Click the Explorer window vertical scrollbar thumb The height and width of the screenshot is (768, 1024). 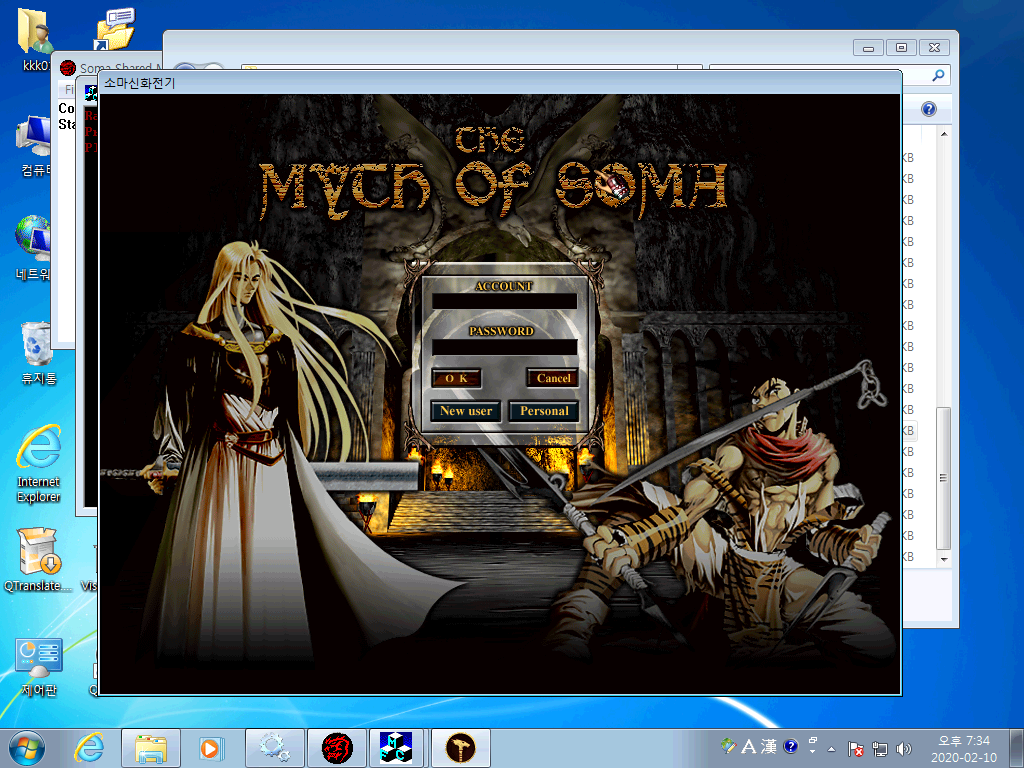coord(943,478)
